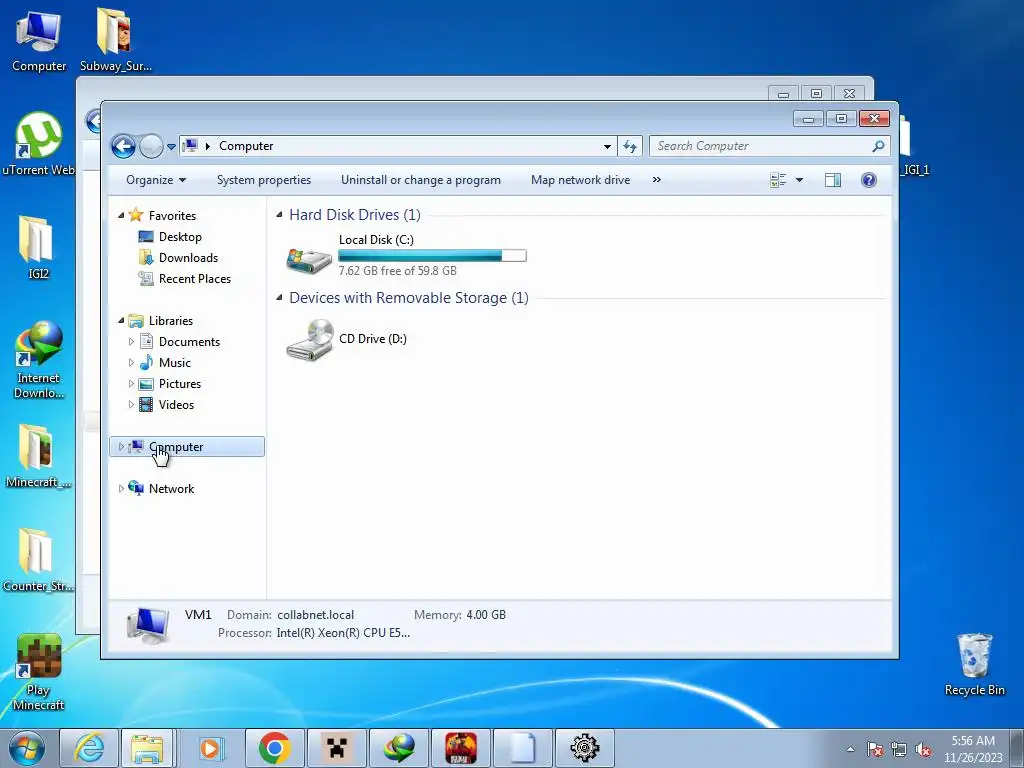
Task: Open Windows Media Player from taskbar
Action: tap(210, 748)
